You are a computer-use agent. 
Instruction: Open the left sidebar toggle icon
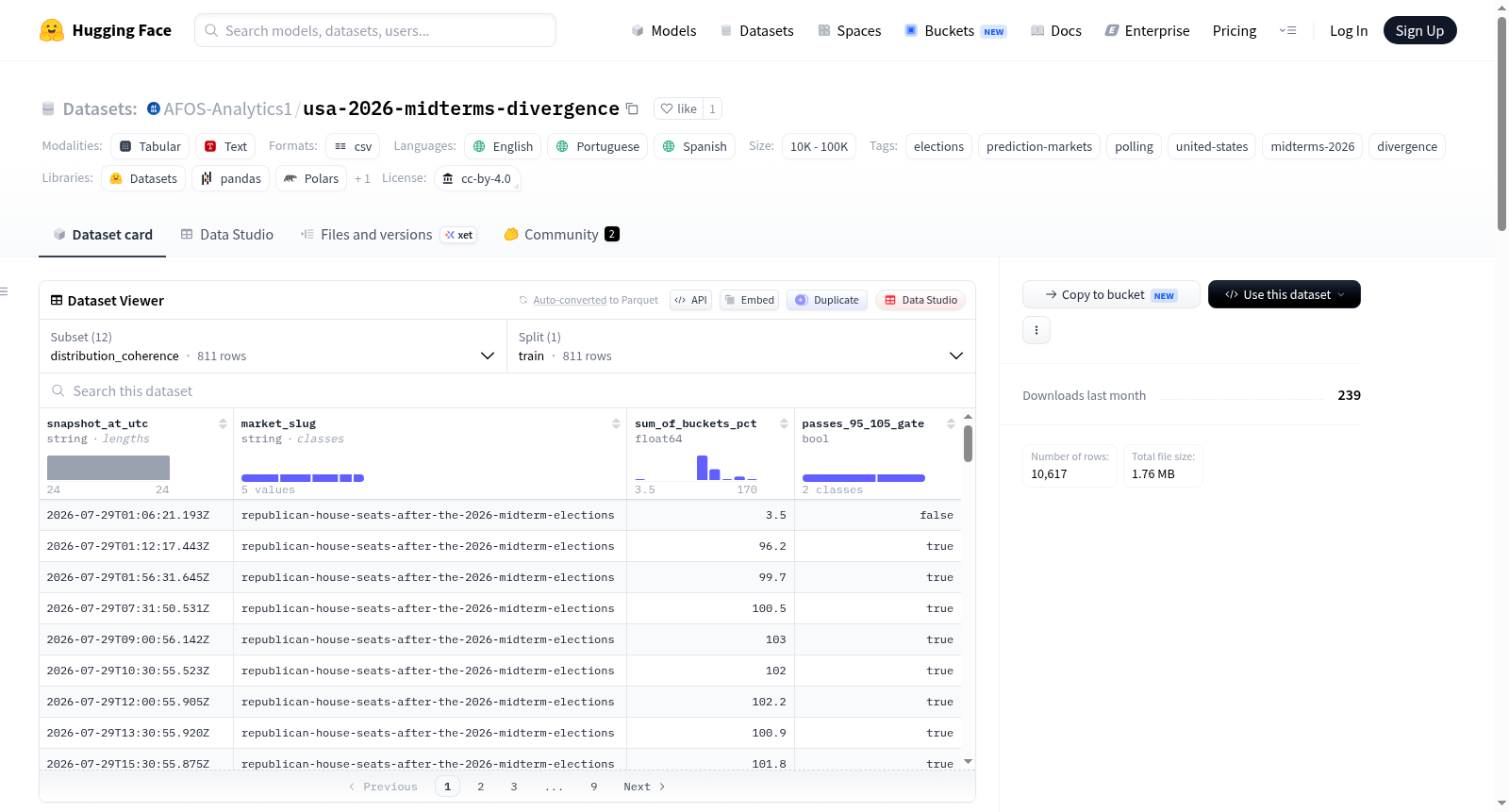pos(5,291)
